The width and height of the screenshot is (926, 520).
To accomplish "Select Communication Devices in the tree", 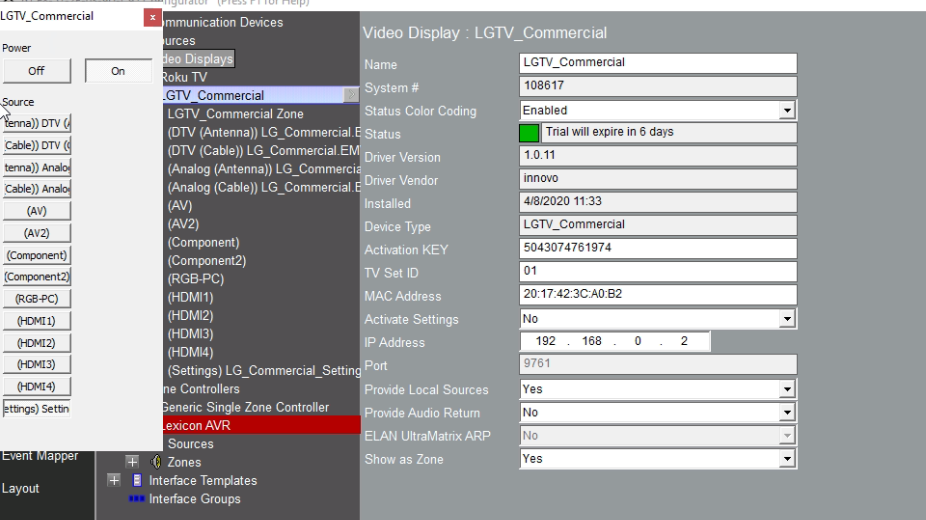I will [x=222, y=22].
